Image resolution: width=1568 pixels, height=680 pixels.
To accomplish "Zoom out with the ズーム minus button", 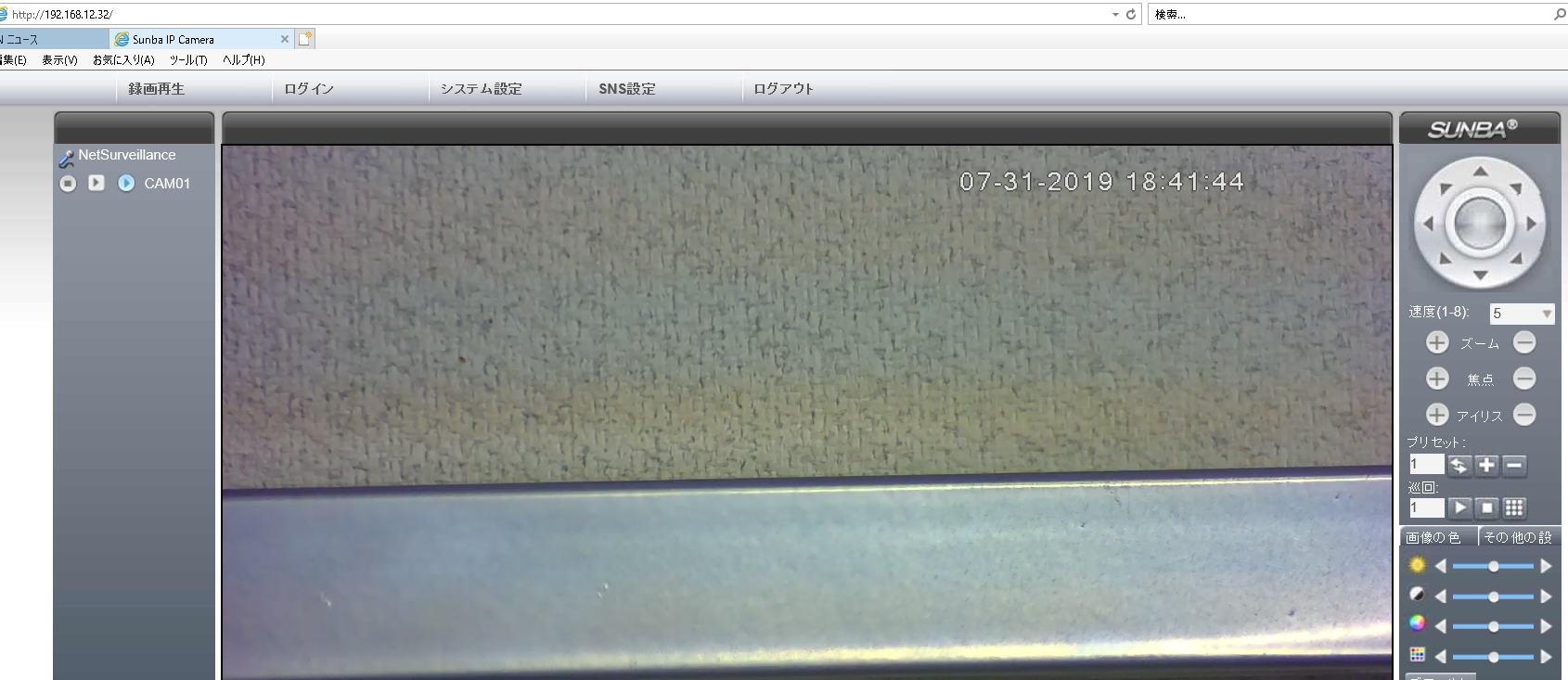I will point(1524,342).
